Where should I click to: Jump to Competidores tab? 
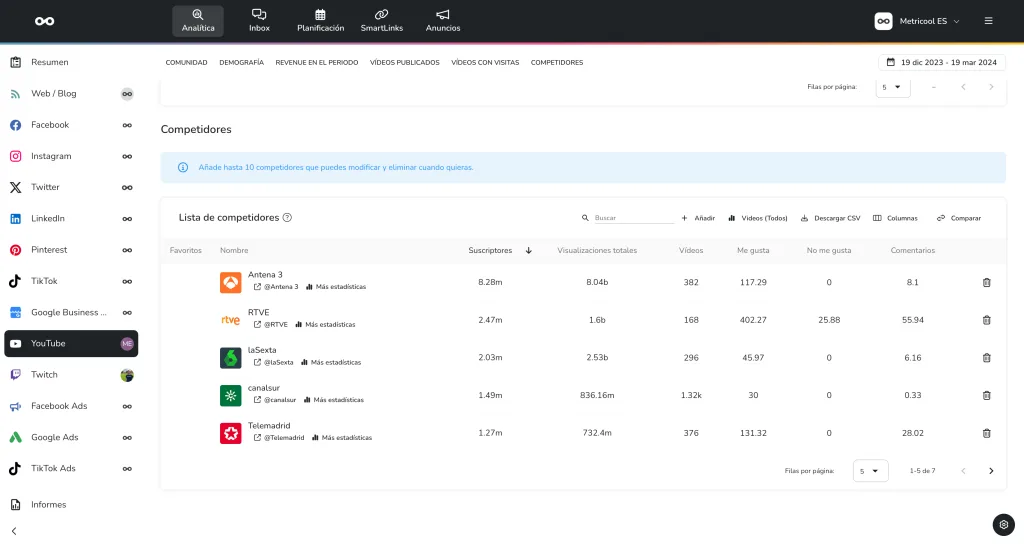click(556, 63)
